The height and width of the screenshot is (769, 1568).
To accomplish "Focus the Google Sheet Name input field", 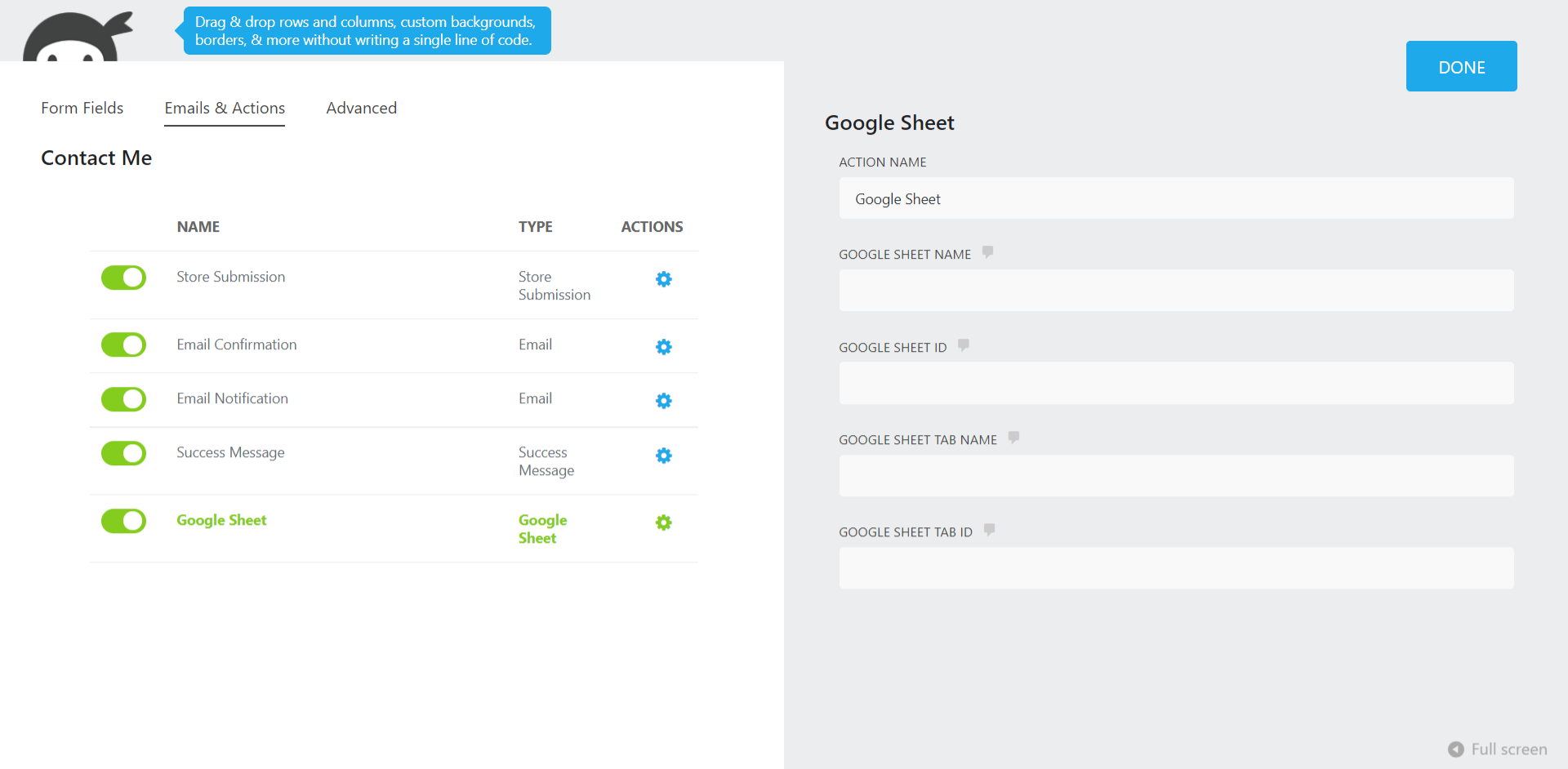I will pyautogui.click(x=1176, y=291).
